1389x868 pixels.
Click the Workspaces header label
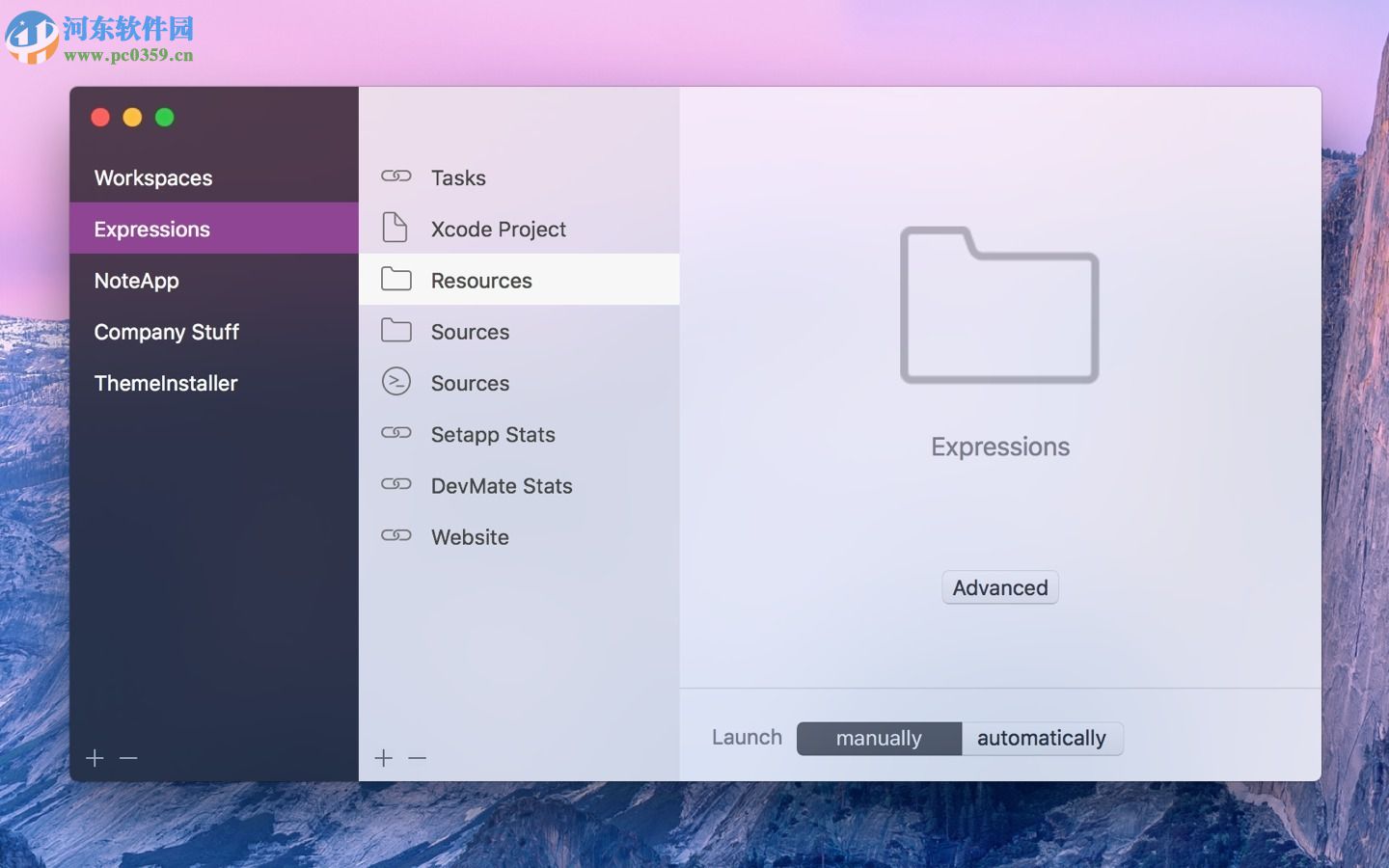(153, 177)
